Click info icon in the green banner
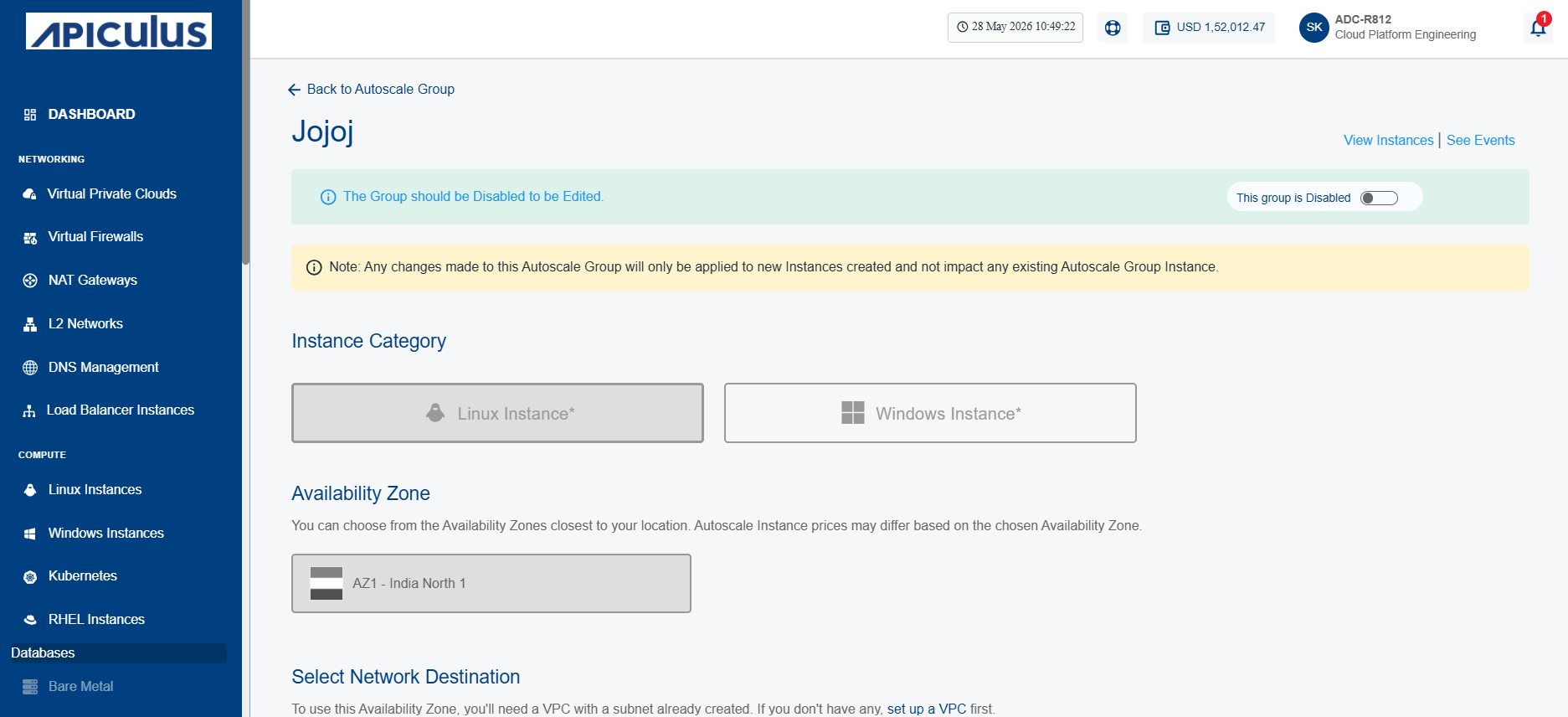The image size is (1568, 717). click(328, 197)
